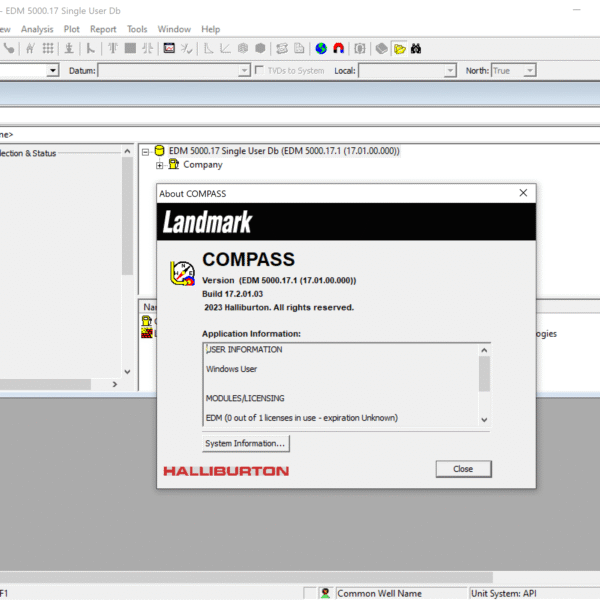This screenshot has height=600, width=600.
Task: Click the System Information button
Action: pyautogui.click(x=246, y=443)
